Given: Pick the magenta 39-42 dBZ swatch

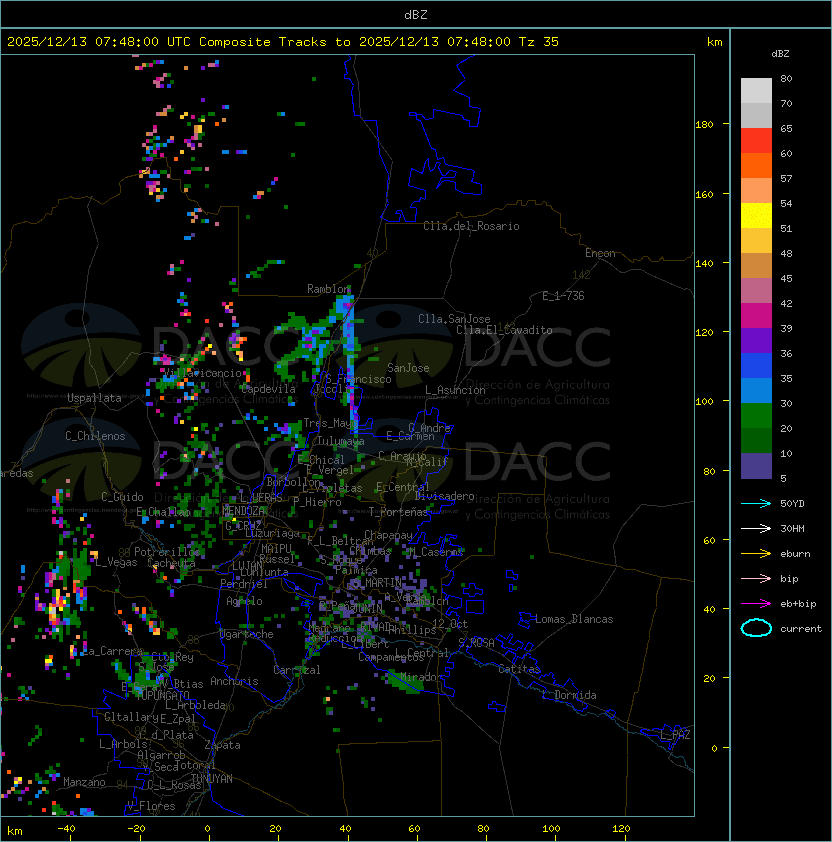Looking at the screenshot, I should [756, 316].
